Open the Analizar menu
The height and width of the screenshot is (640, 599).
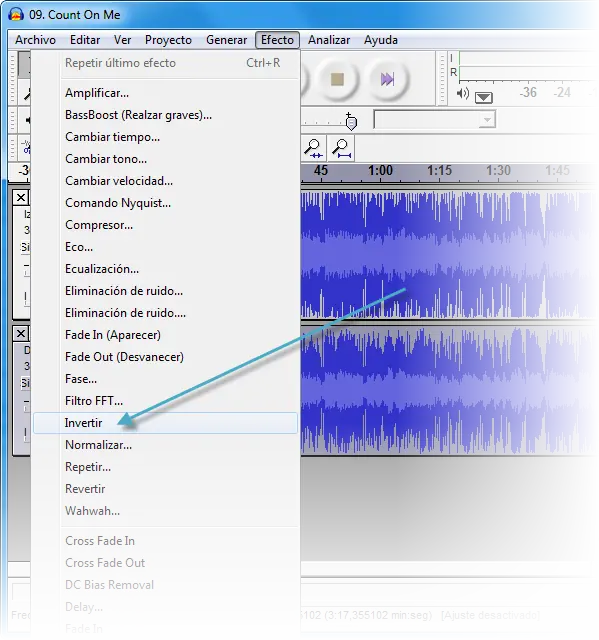point(329,40)
